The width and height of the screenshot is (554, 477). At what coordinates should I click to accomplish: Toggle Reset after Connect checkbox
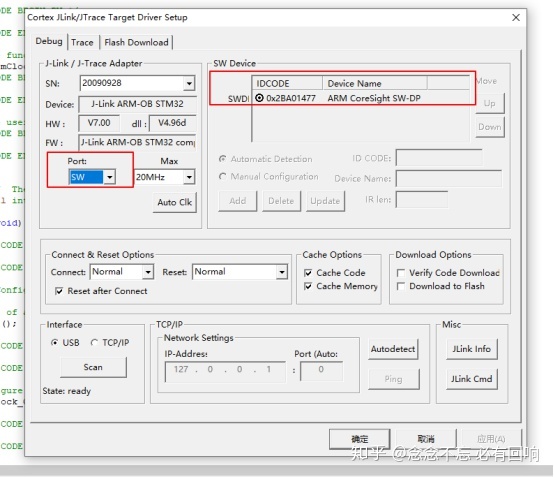click(59, 291)
